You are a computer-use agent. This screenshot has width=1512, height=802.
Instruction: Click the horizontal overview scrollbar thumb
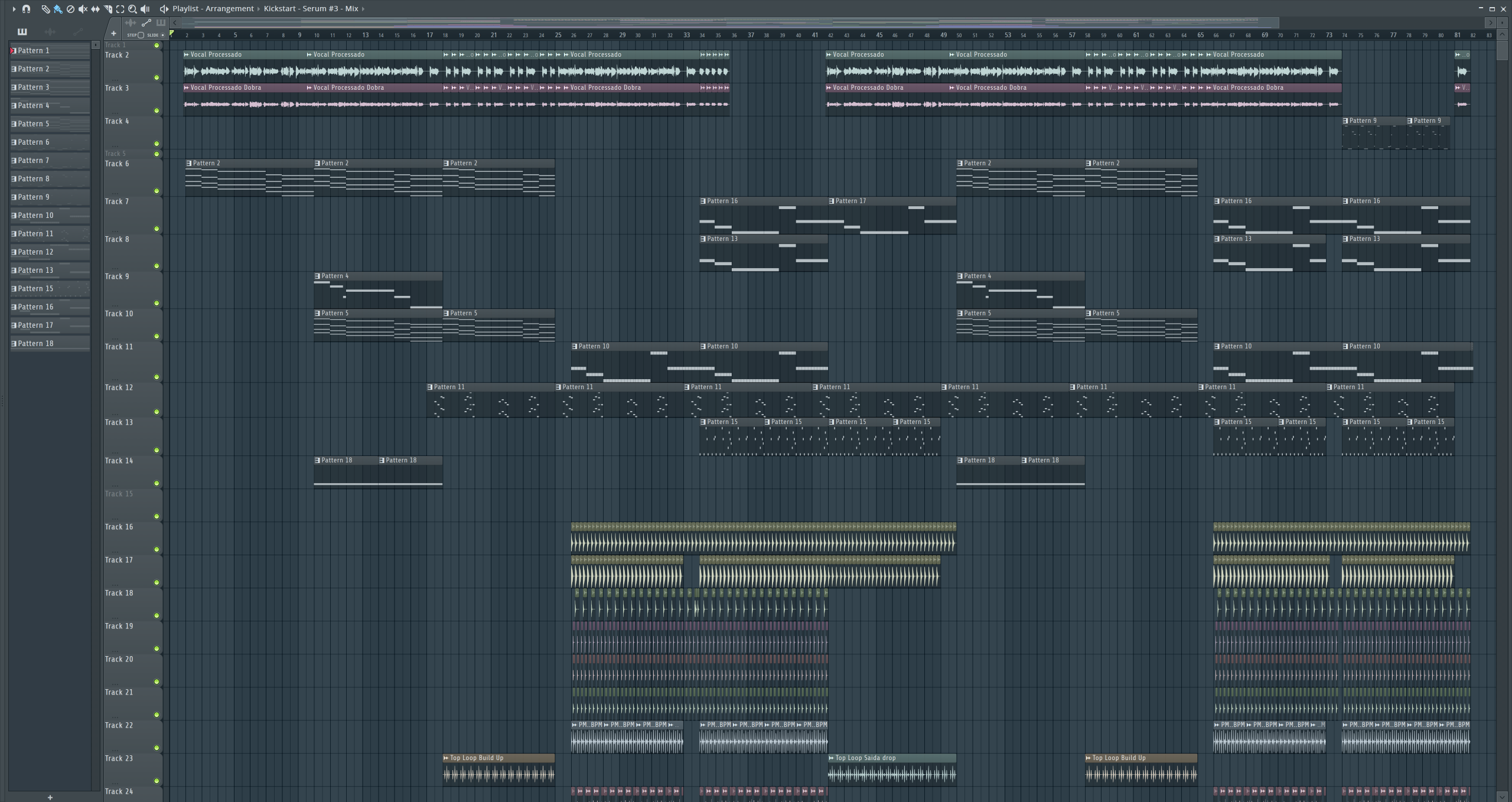(x=730, y=23)
